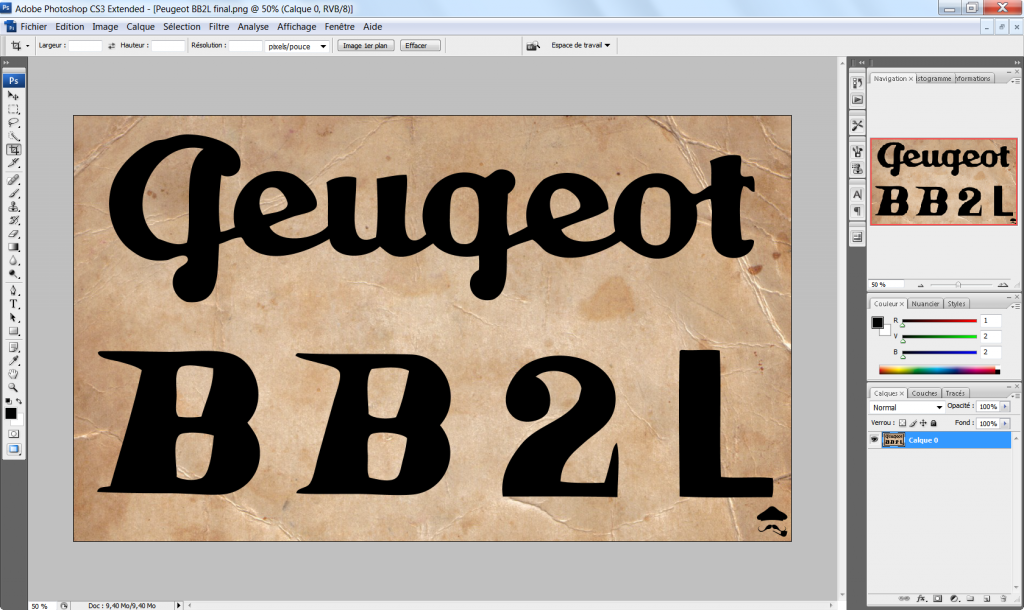Click the delete layer trash icon

[x=1003, y=598]
